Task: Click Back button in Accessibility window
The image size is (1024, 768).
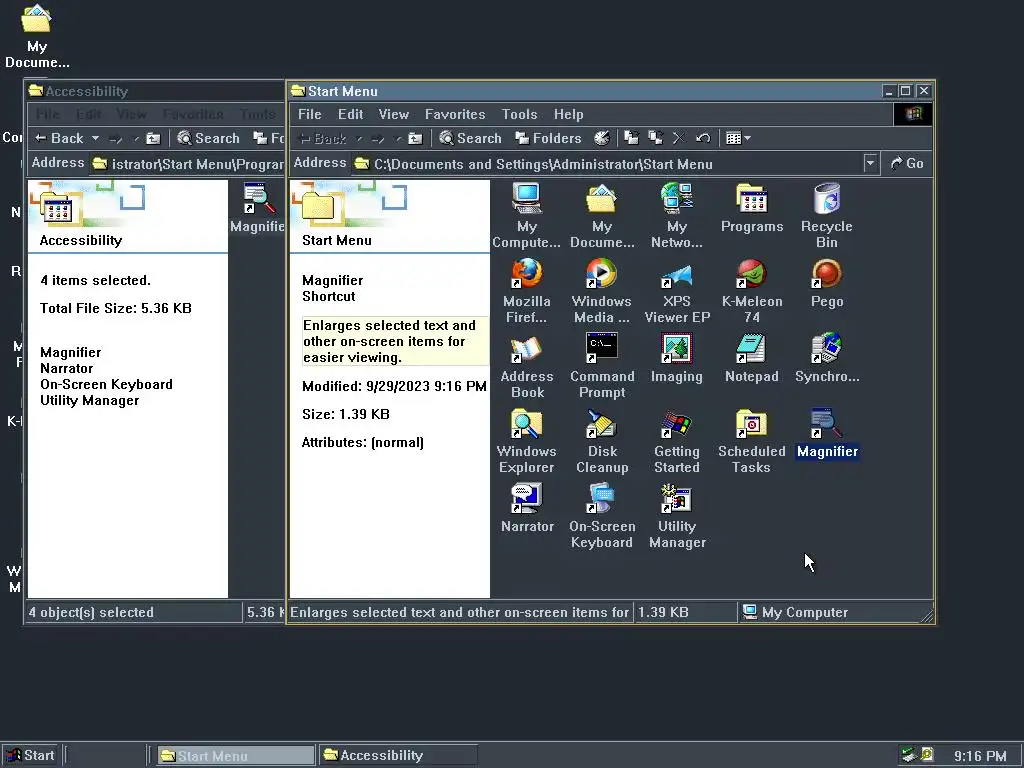Action: pyautogui.click(x=60, y=138)
